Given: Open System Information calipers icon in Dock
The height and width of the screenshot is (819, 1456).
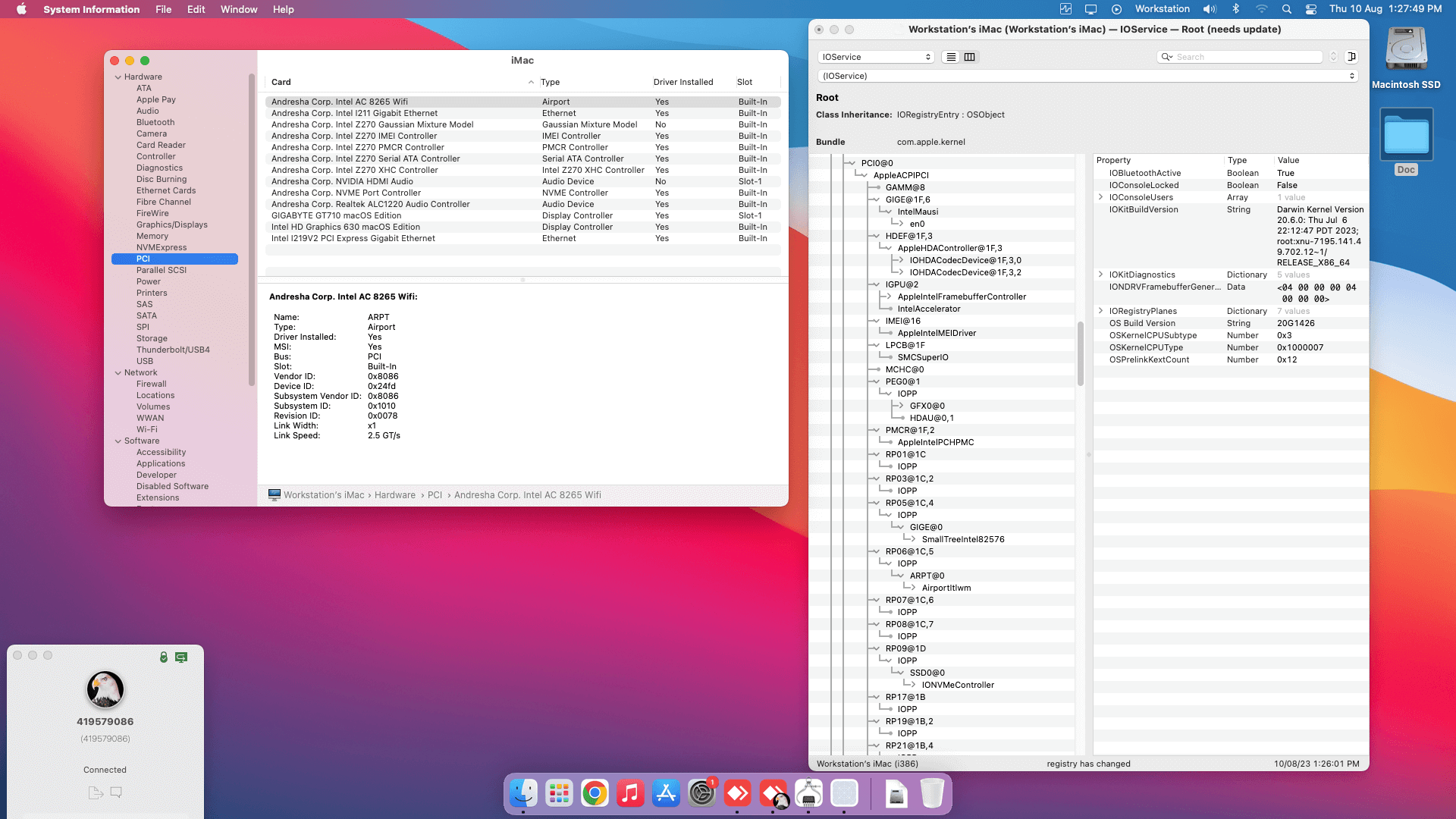Looking at the screenshot, I should [808, 793].
